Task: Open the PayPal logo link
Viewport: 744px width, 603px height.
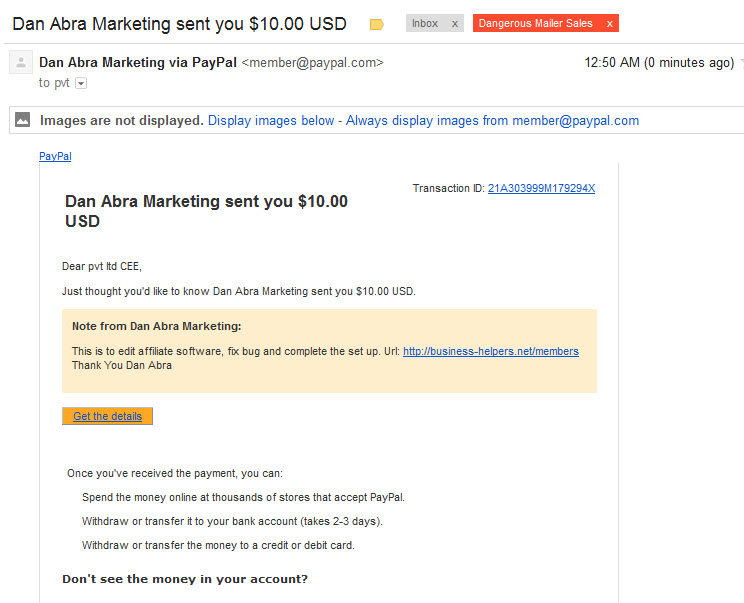Action: pyautogui.click(x=55, y=156)
